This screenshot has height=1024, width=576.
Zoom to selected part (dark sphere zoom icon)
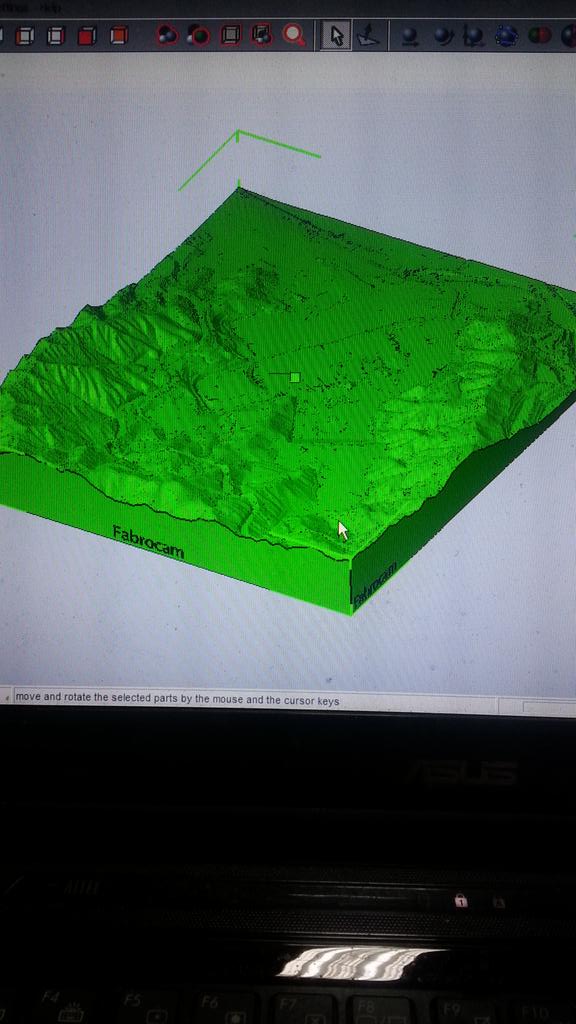click(x=198, y=35)
